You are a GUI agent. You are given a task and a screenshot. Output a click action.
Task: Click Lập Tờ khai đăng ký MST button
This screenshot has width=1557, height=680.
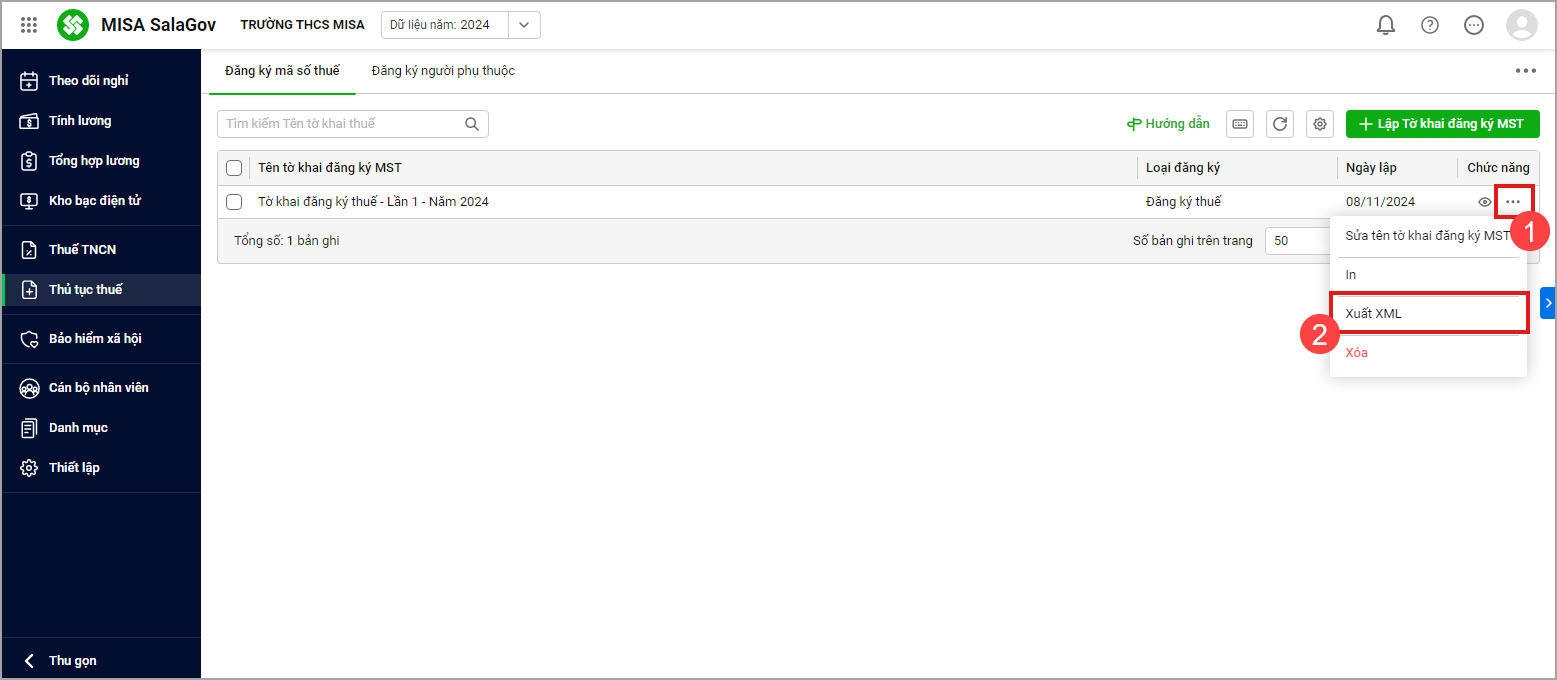(1442, 124)
